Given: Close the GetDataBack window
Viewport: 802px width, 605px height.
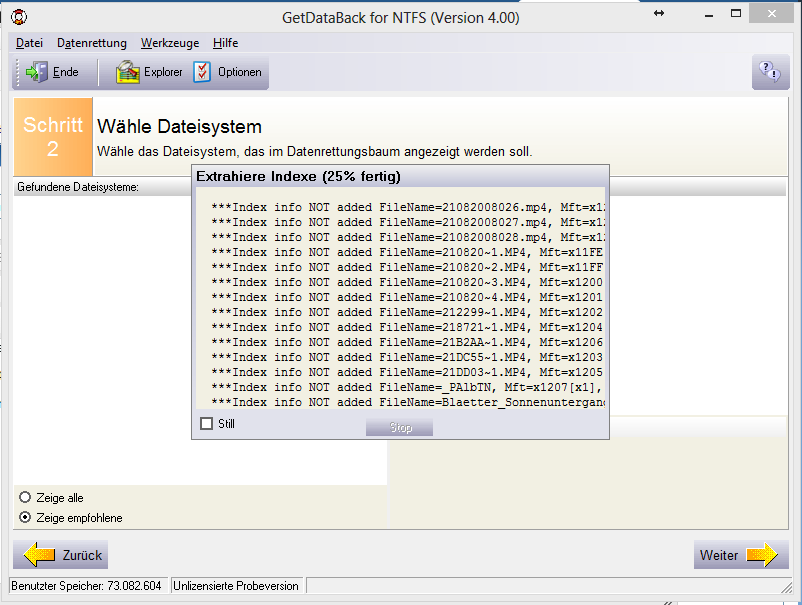Looking at the screenshot, I should click(x=771, y=14).
